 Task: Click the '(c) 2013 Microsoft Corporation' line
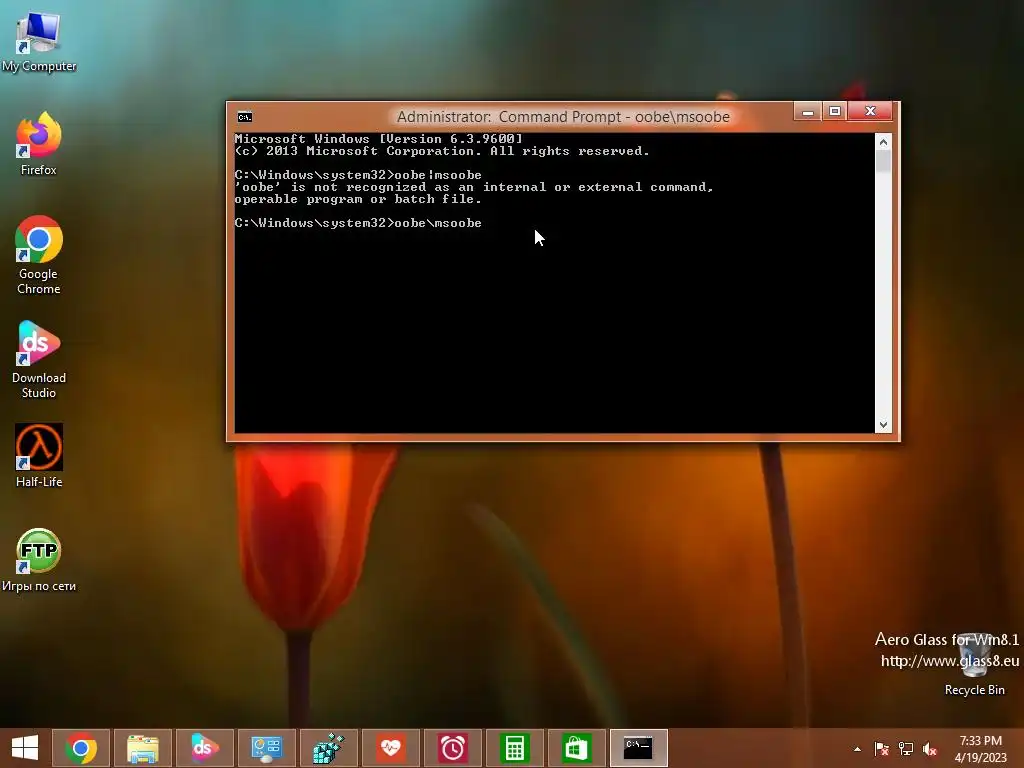[442, 151]
